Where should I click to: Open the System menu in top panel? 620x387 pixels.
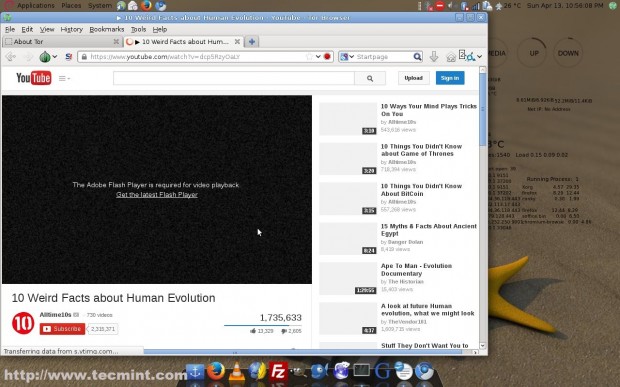point(100,6)
